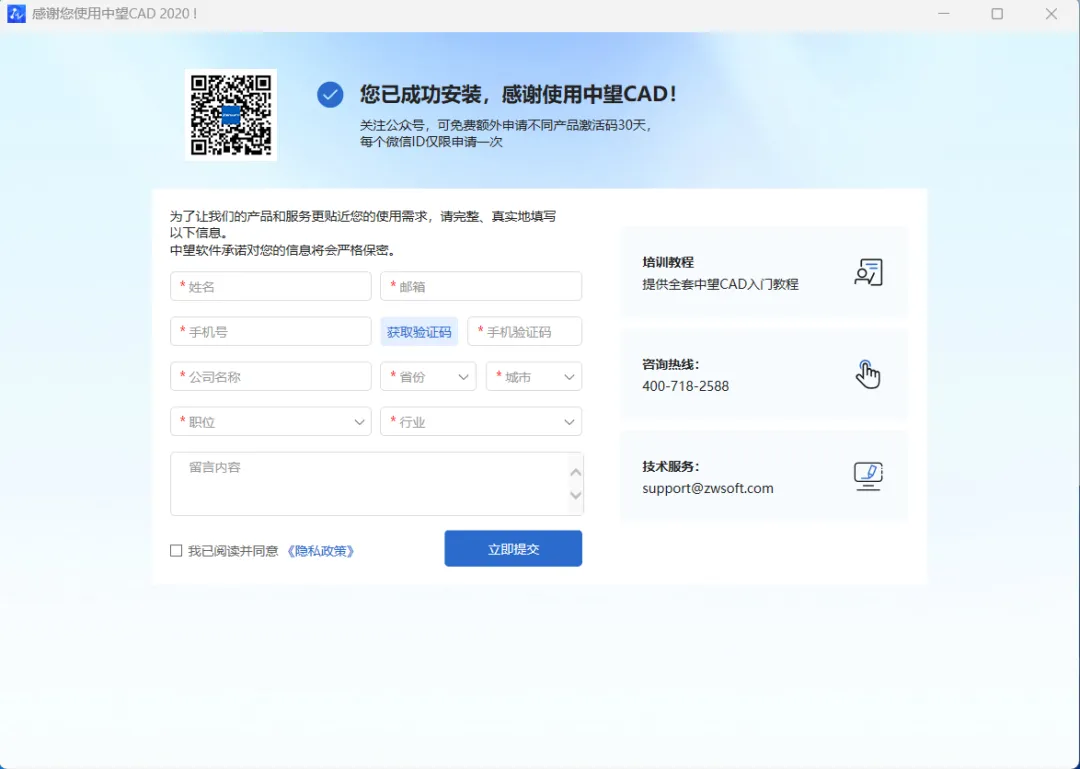
Task: Click the ZWCAD app logo in title bar
Action: [x=16, y=14]
